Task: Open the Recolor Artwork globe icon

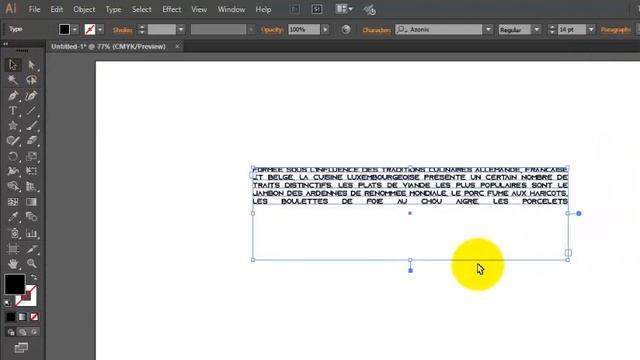Action: pos(346,29)
